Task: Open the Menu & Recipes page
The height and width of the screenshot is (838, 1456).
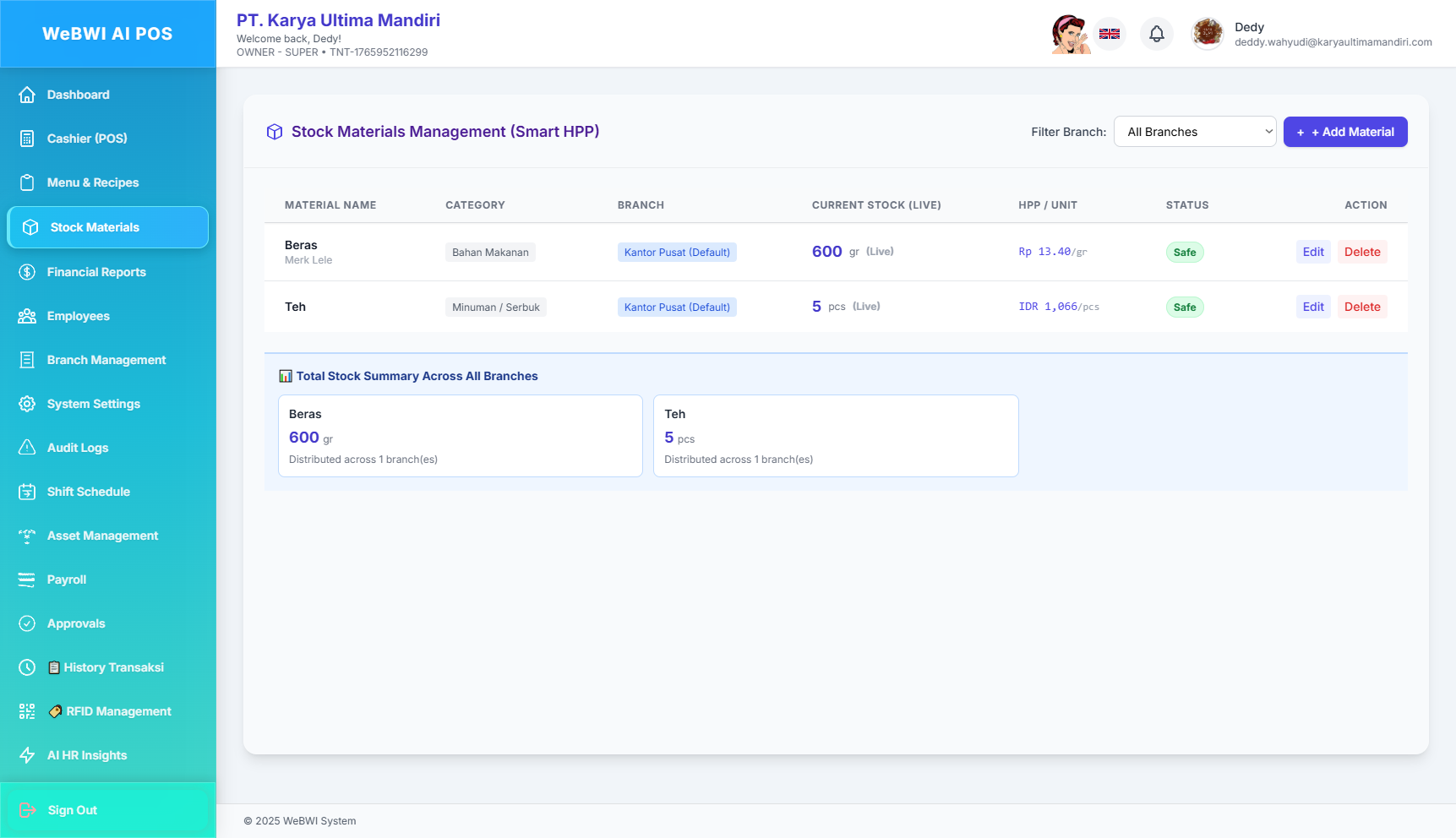Action: [x=93, y=182]
